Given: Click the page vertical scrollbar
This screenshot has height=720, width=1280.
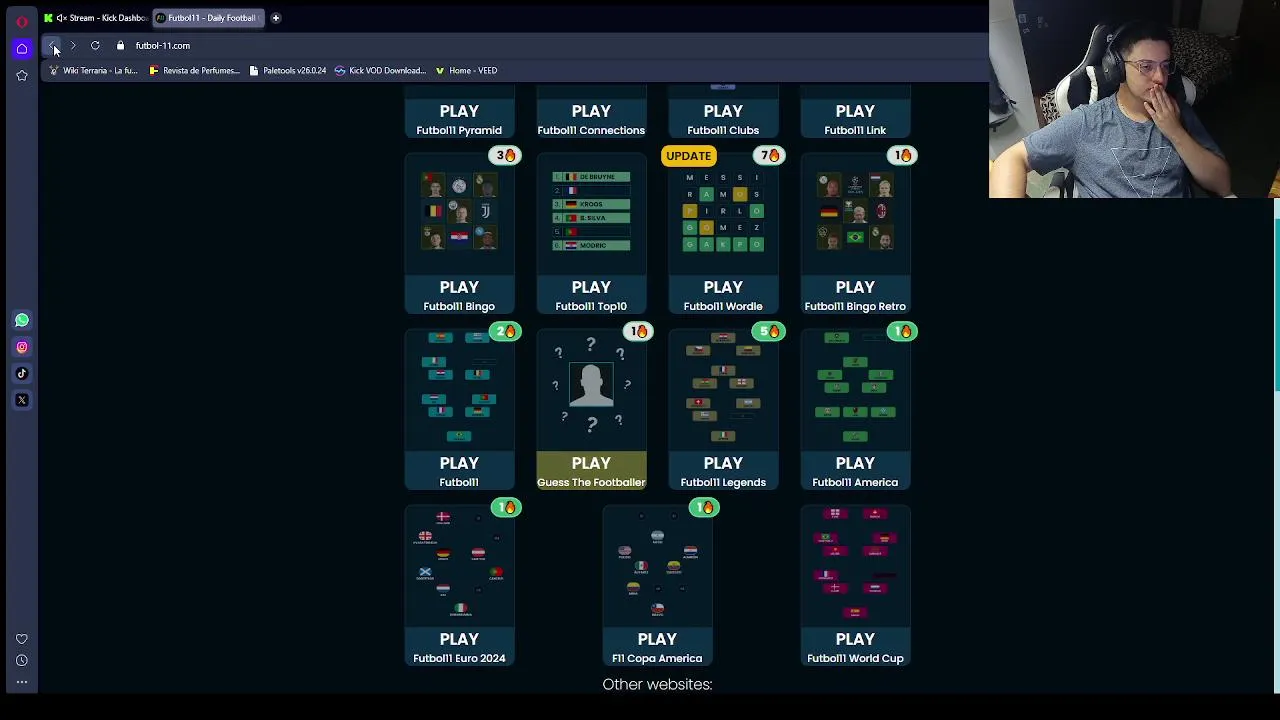Looking at the screenshot, I should 1276,303.
